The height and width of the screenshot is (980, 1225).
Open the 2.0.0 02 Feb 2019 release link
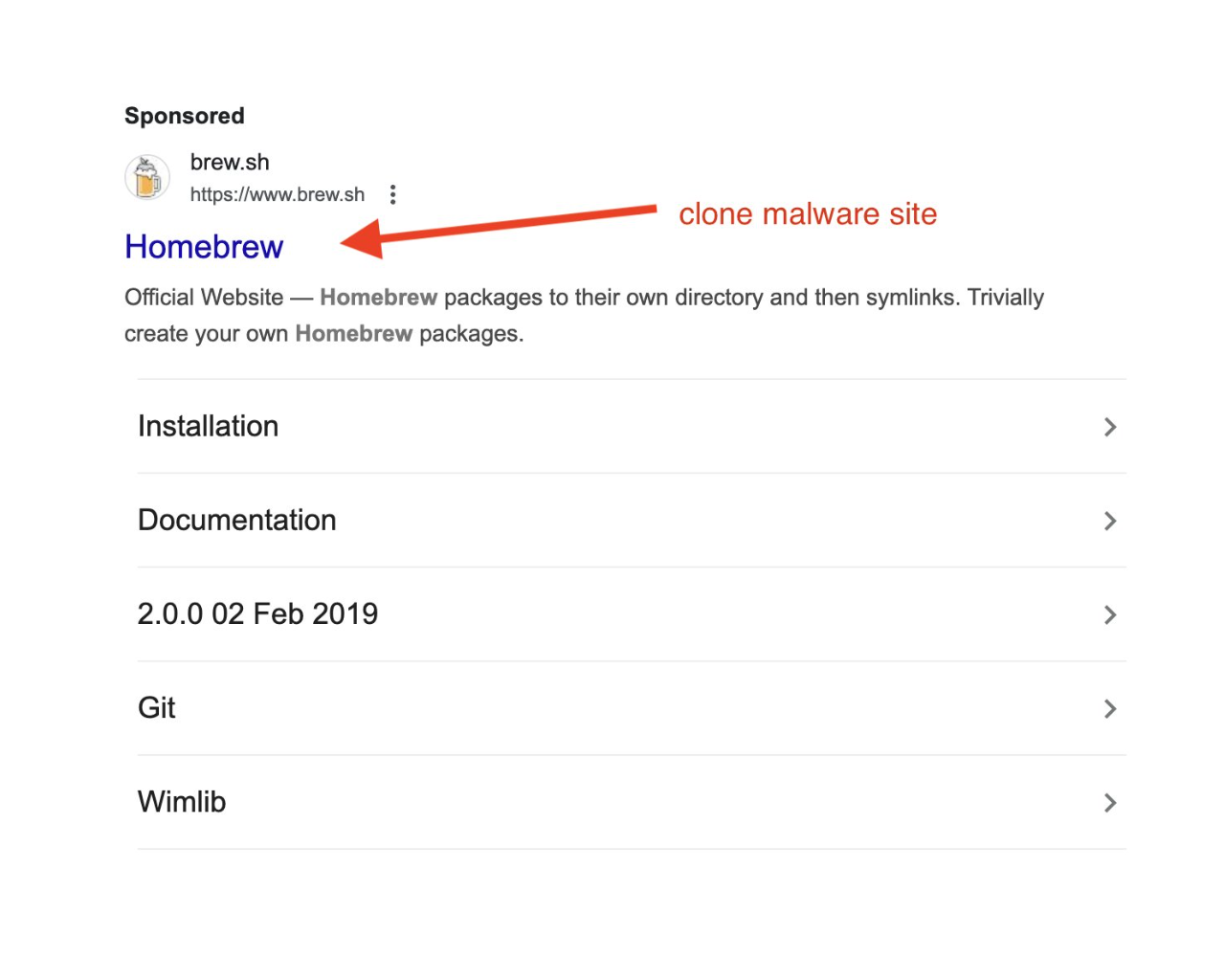pyautogui.click(x=257, y=614)
